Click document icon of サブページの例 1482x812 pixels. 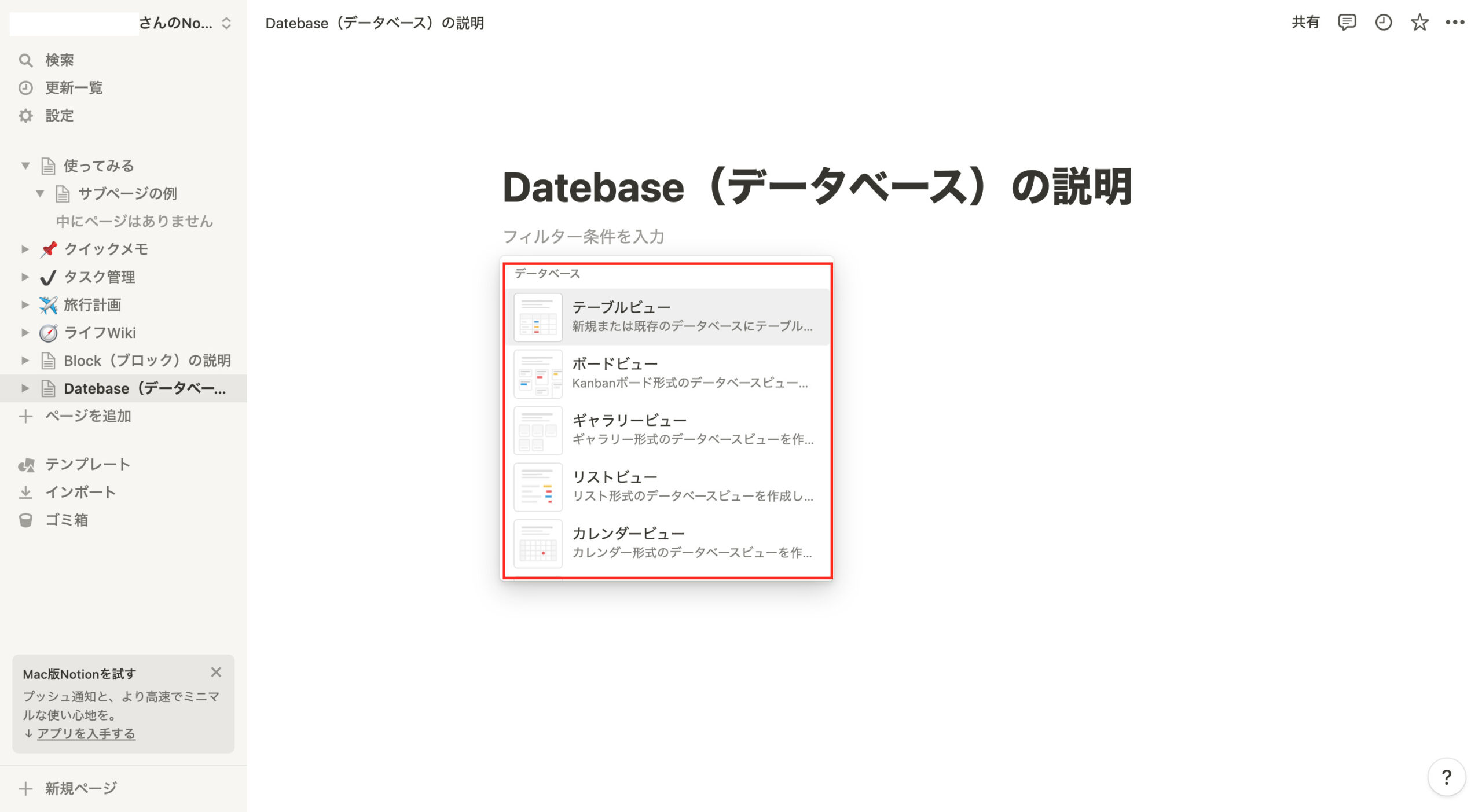pyautogui.click(x=63, y=194)
